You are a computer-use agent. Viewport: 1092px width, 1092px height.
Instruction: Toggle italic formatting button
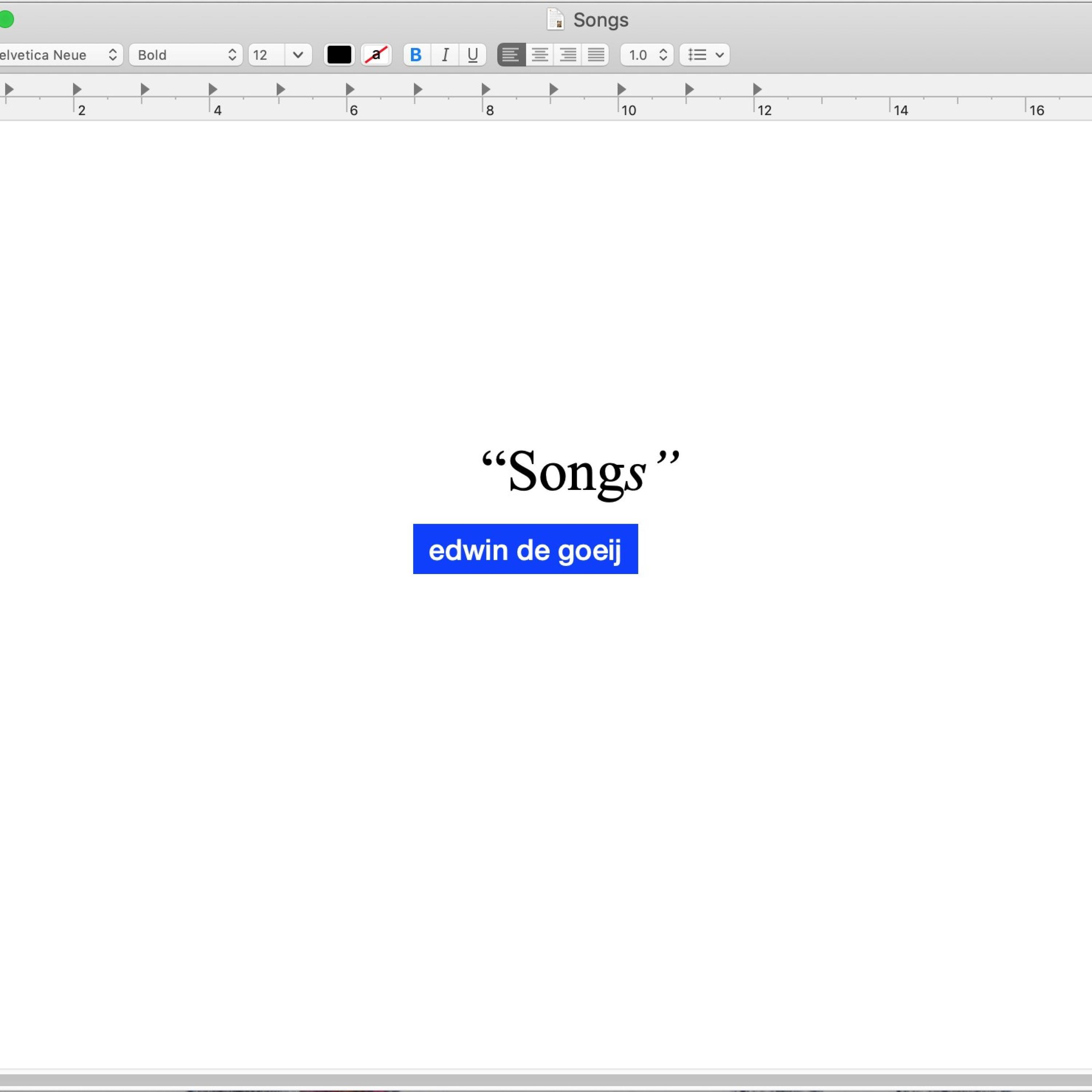click(x=445, y=55)
